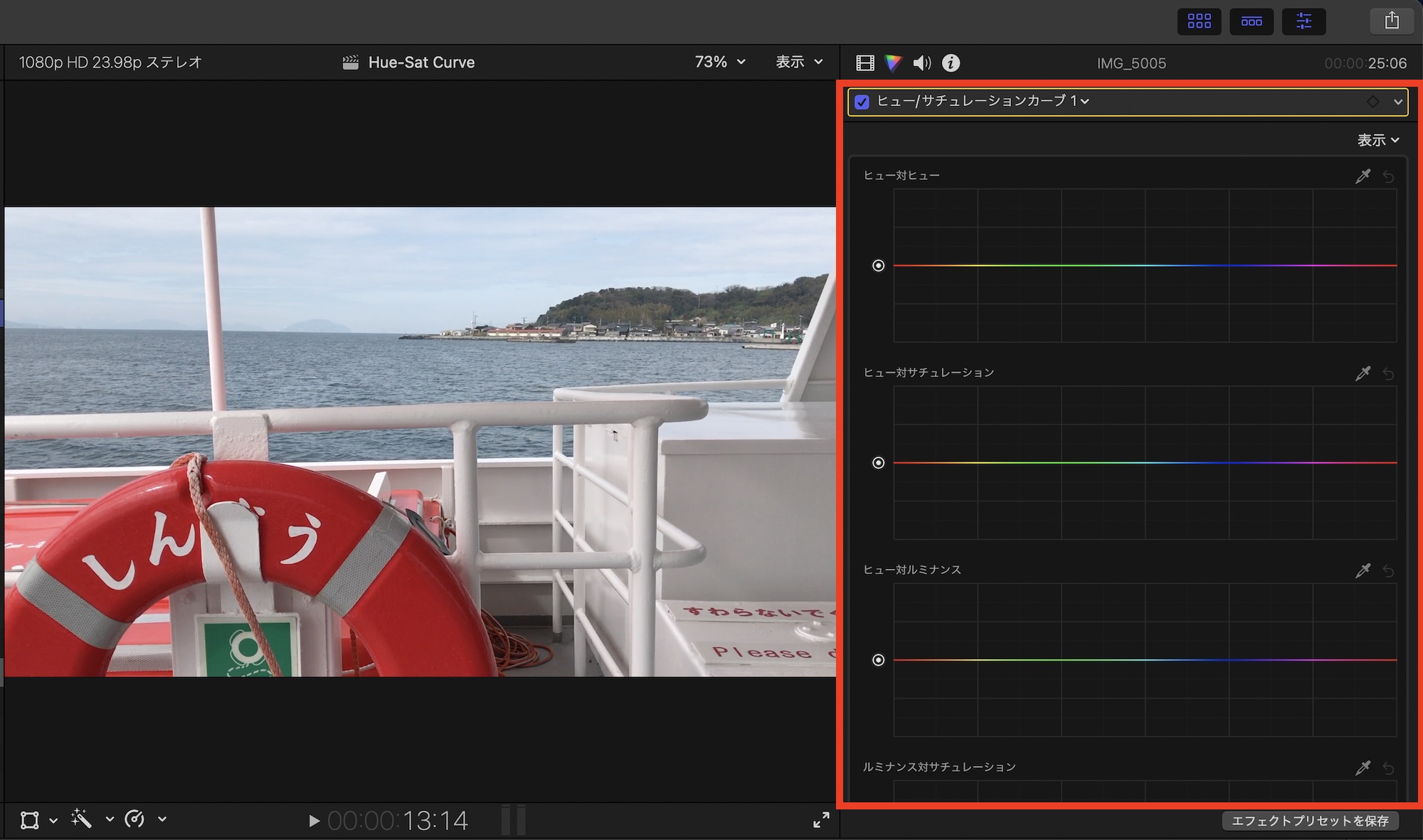Open the Audio inspector speaker icon
1423x840 pixels.
pyautogui.click(x=922, y=63)
